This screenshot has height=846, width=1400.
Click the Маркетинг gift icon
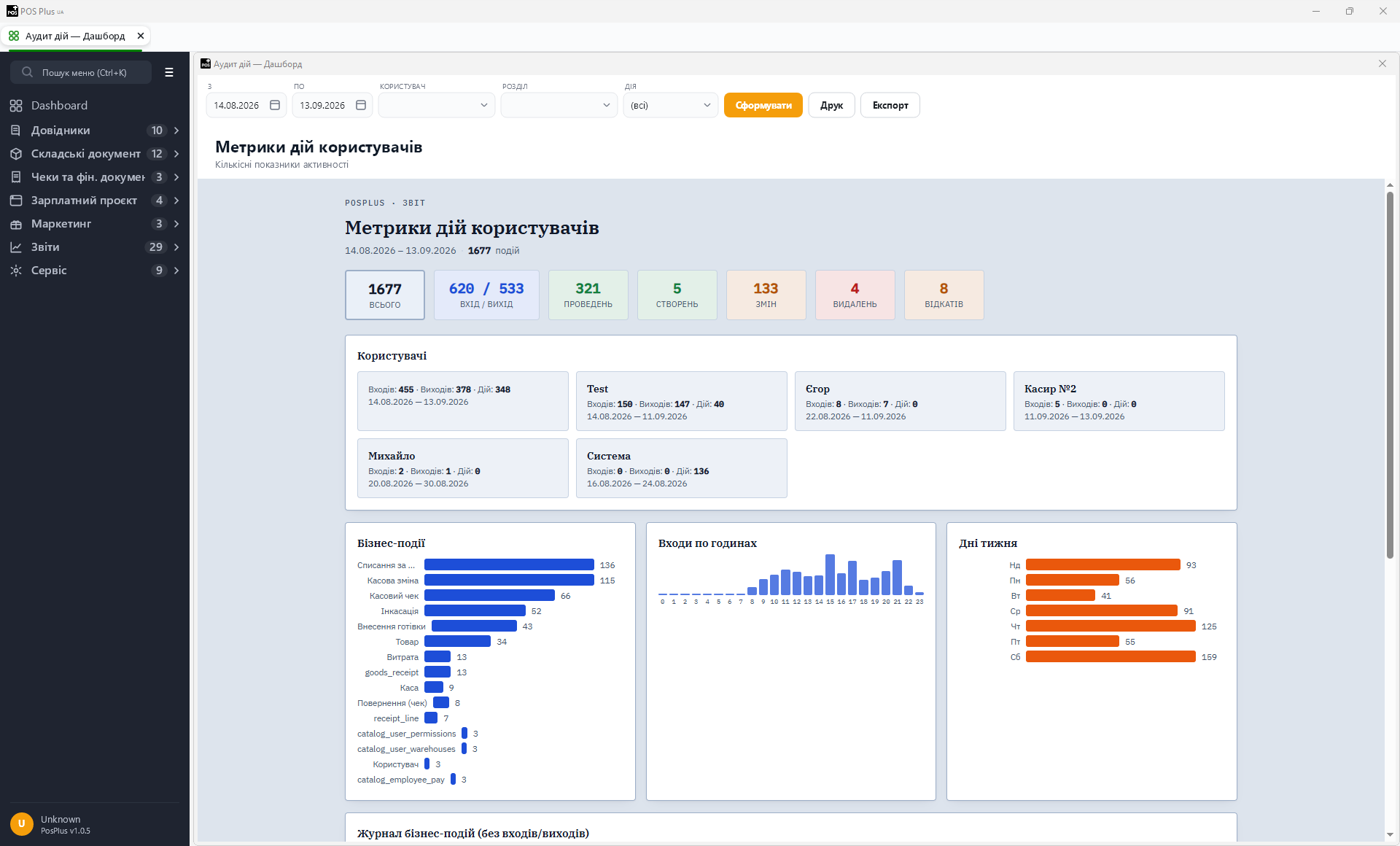(16, 224)
